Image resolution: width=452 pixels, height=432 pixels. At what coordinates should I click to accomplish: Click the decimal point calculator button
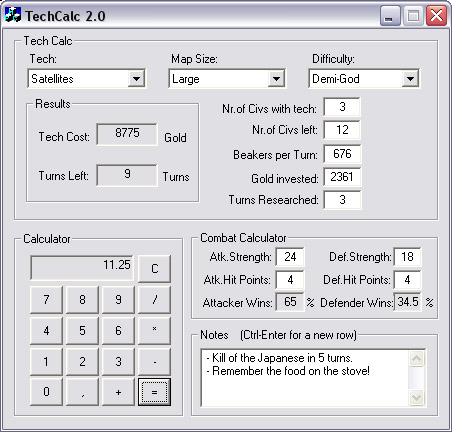tap(82, 392)
